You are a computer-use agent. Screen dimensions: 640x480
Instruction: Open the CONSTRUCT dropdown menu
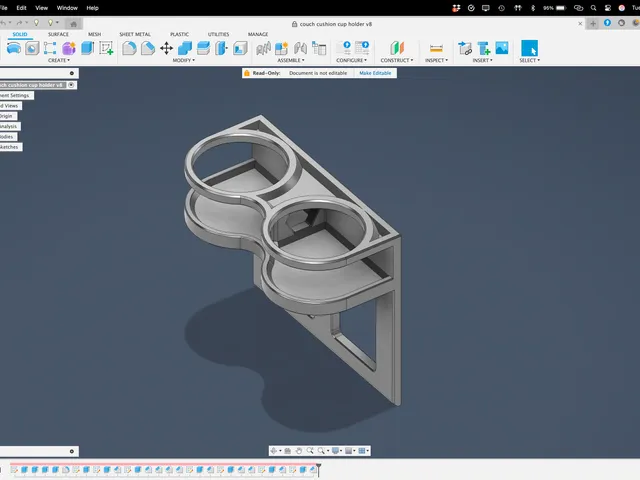[397, 60]
